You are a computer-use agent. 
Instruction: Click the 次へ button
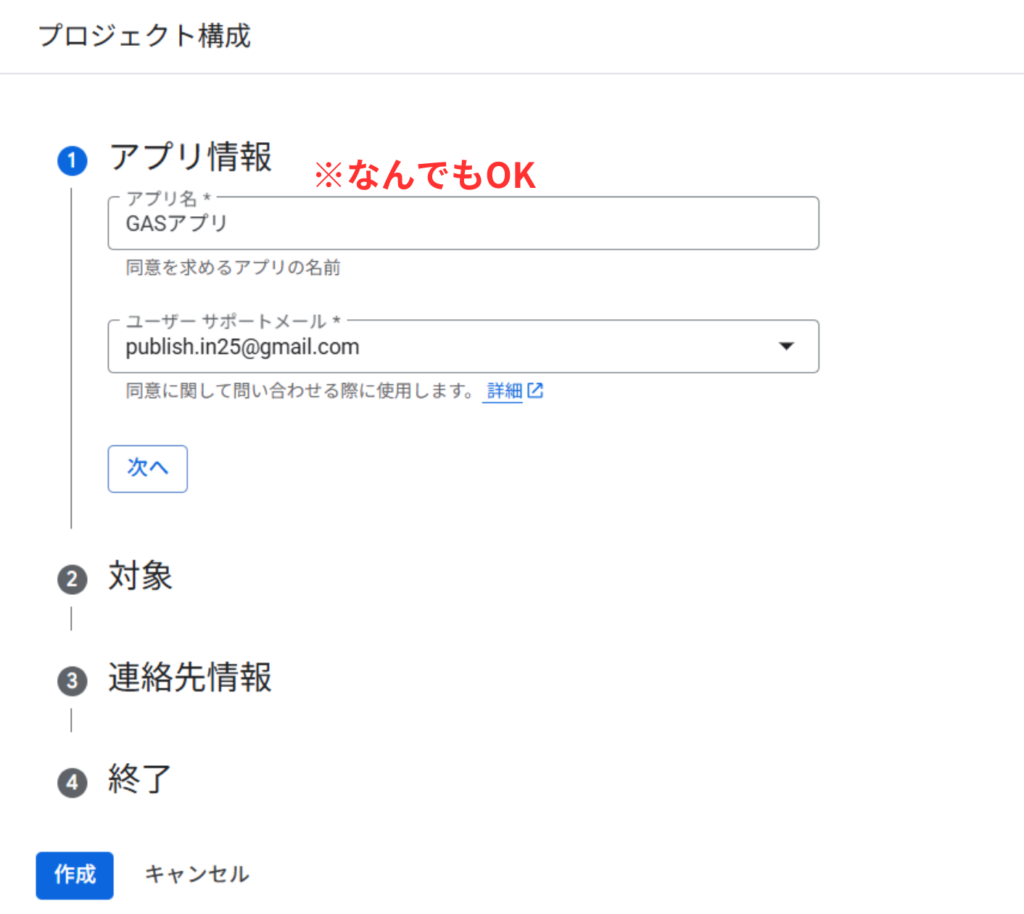pyautogui.click(x=148, y=469)
